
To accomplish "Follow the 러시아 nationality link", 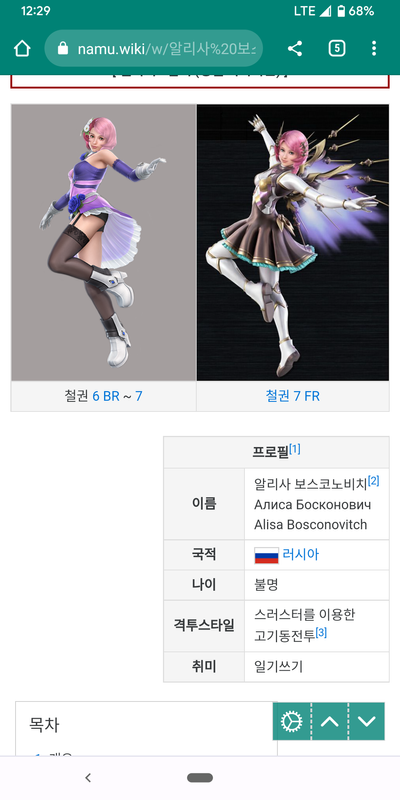I will (301, 555).
